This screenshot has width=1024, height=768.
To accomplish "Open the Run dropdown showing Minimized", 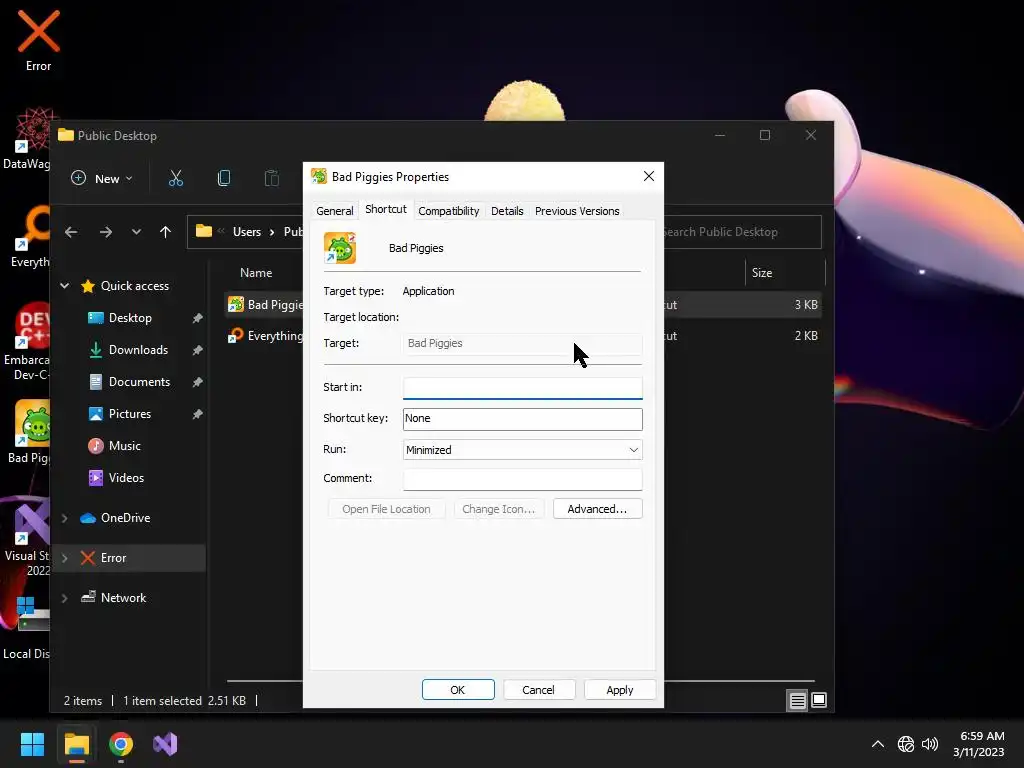I will click(522, 449).
